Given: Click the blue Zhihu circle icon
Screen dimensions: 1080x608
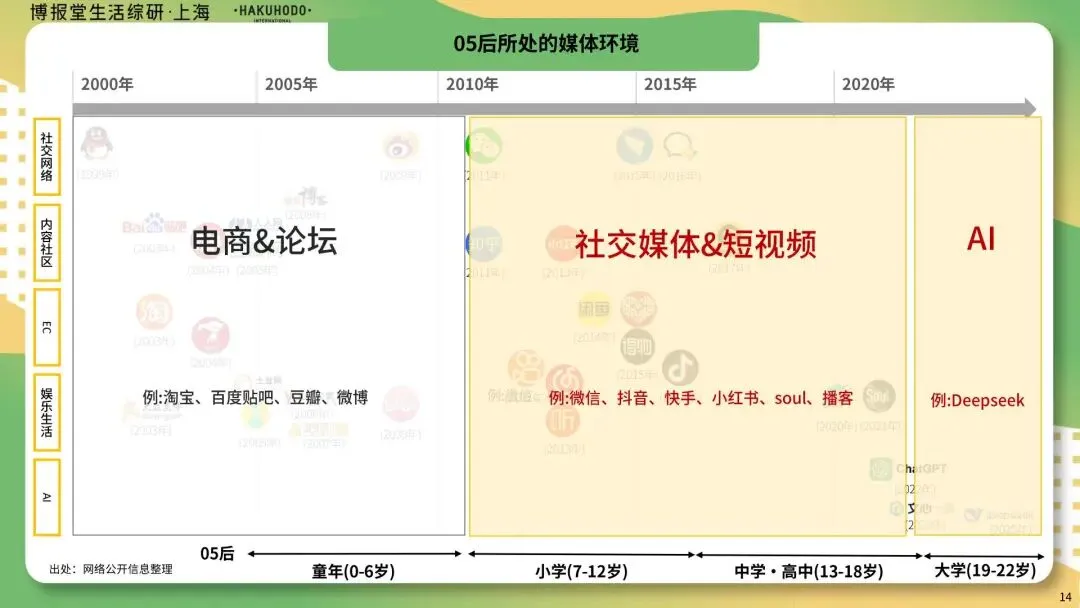Looking at the screenshot, I should point(484,244).
